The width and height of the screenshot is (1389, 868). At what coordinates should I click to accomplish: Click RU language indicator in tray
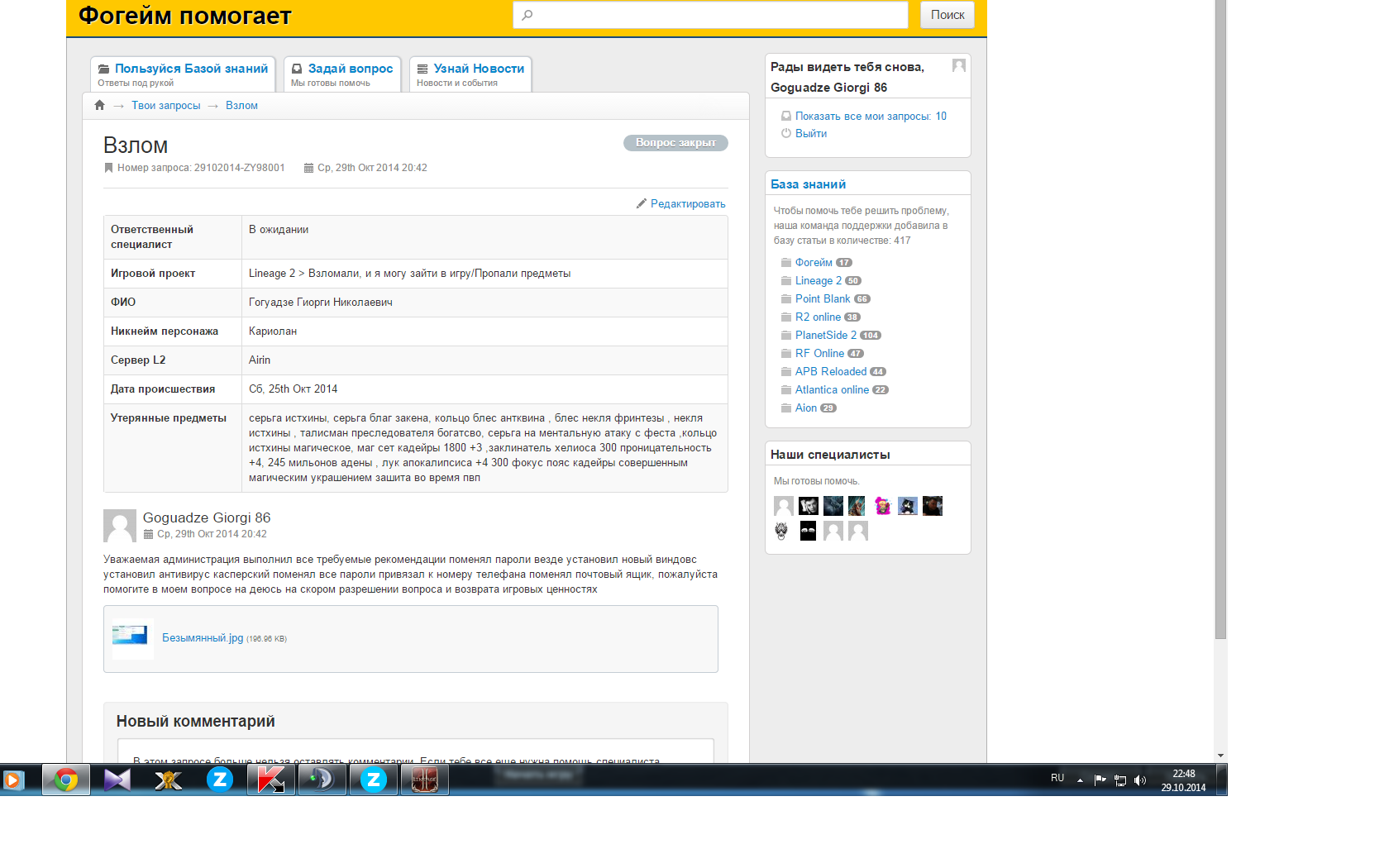pyautogui.click(x=1057, y=778)
